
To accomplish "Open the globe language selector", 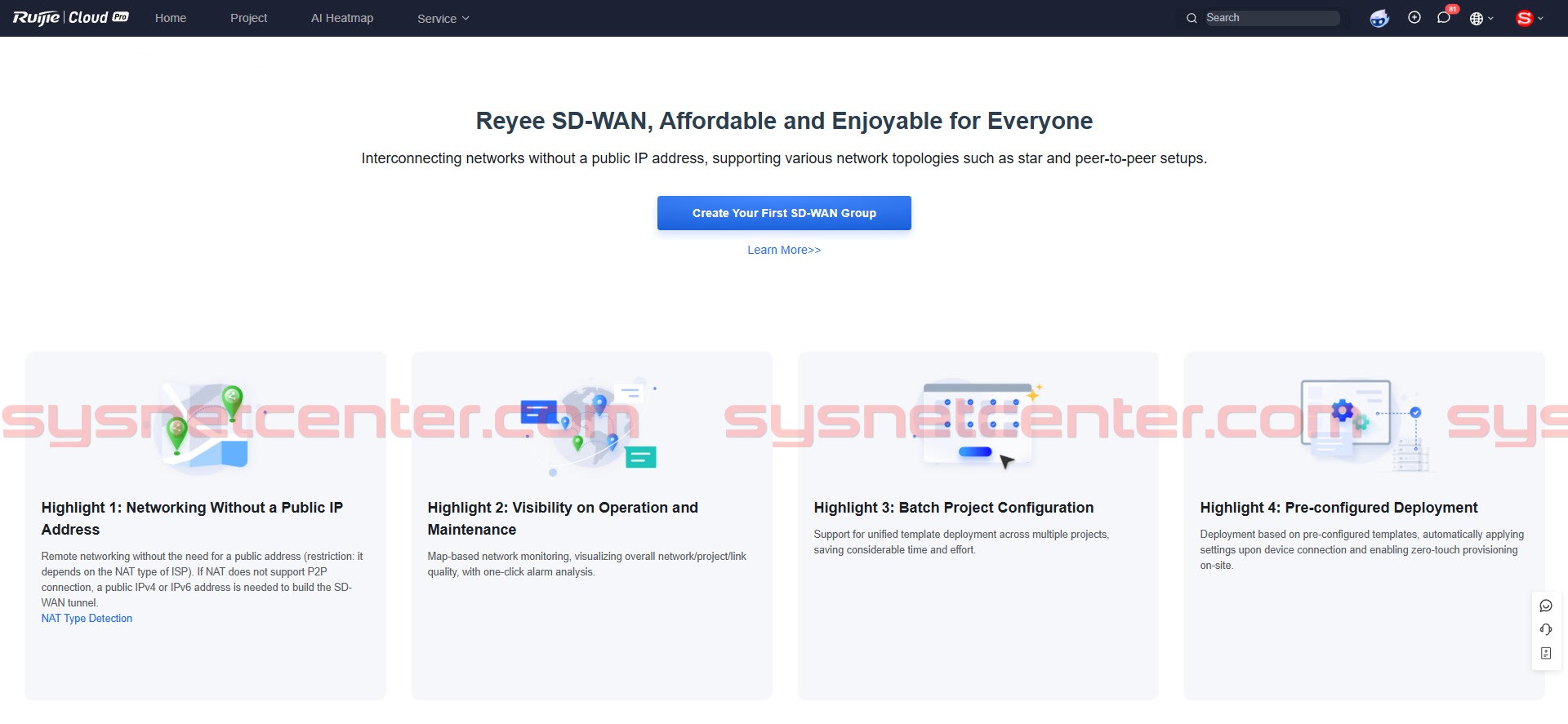I will point(1481,18).
